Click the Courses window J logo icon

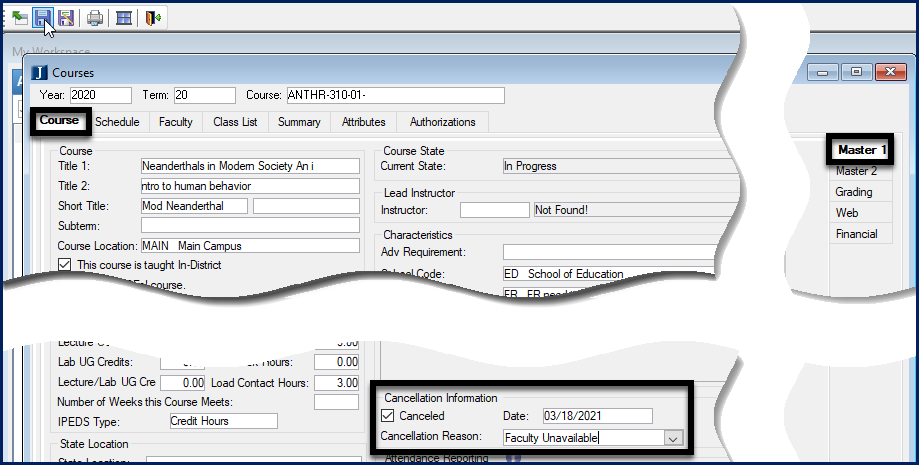click(x=39, y=72)
